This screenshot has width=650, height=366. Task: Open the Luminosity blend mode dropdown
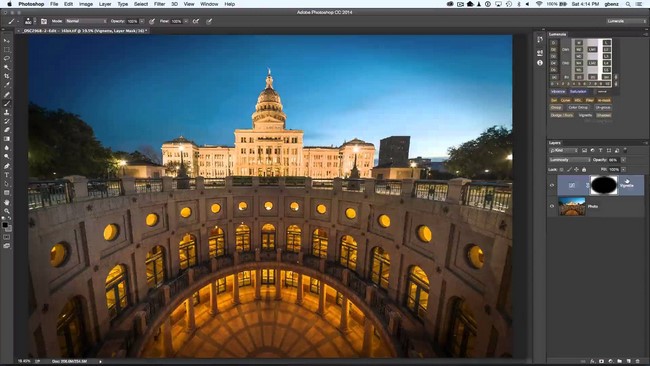tap(570, 160)
